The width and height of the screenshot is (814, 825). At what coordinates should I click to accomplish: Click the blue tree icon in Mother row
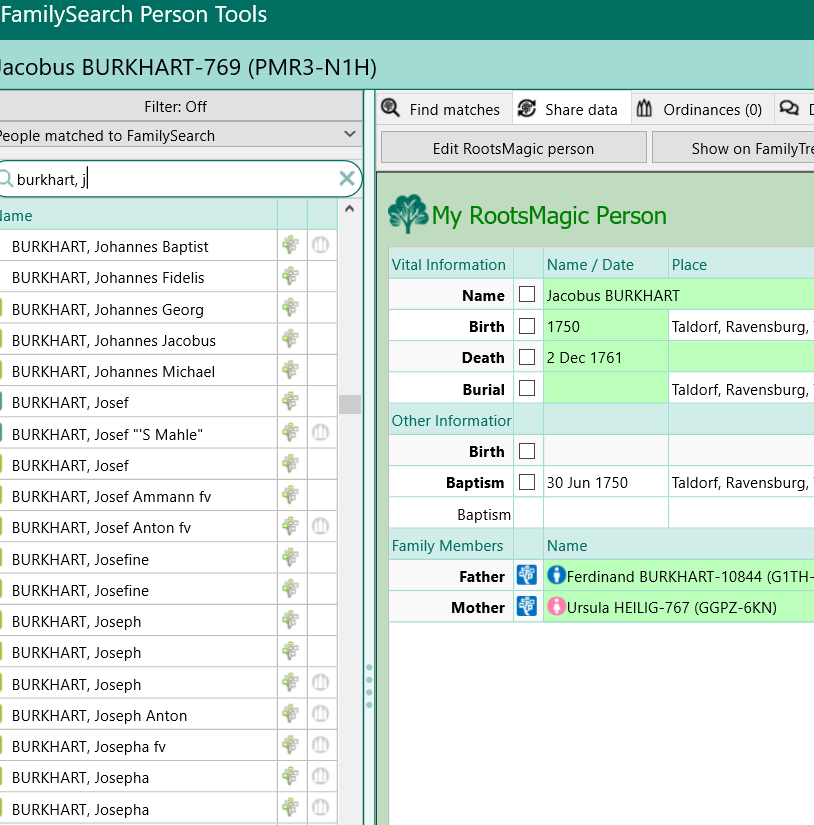click(x=527, y=606)
